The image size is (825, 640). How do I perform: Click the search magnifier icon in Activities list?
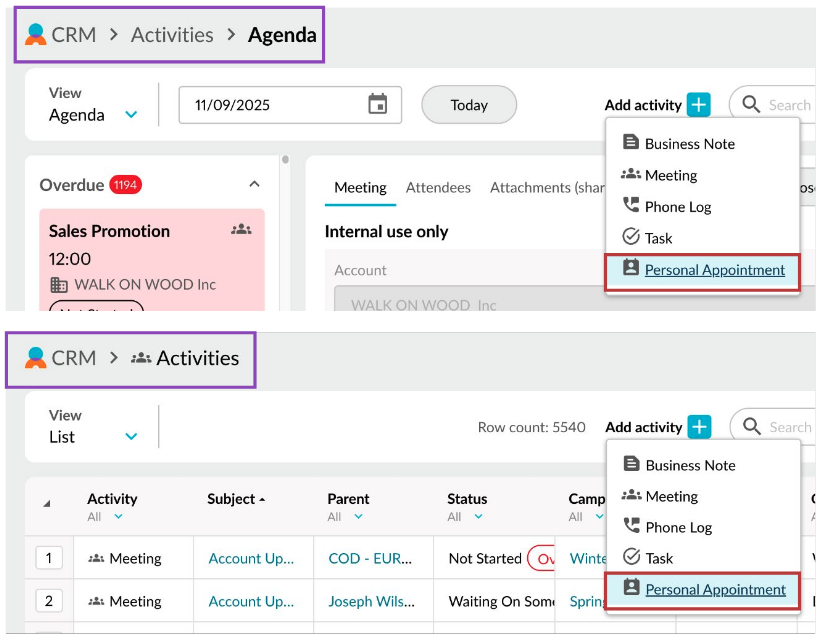751,427
